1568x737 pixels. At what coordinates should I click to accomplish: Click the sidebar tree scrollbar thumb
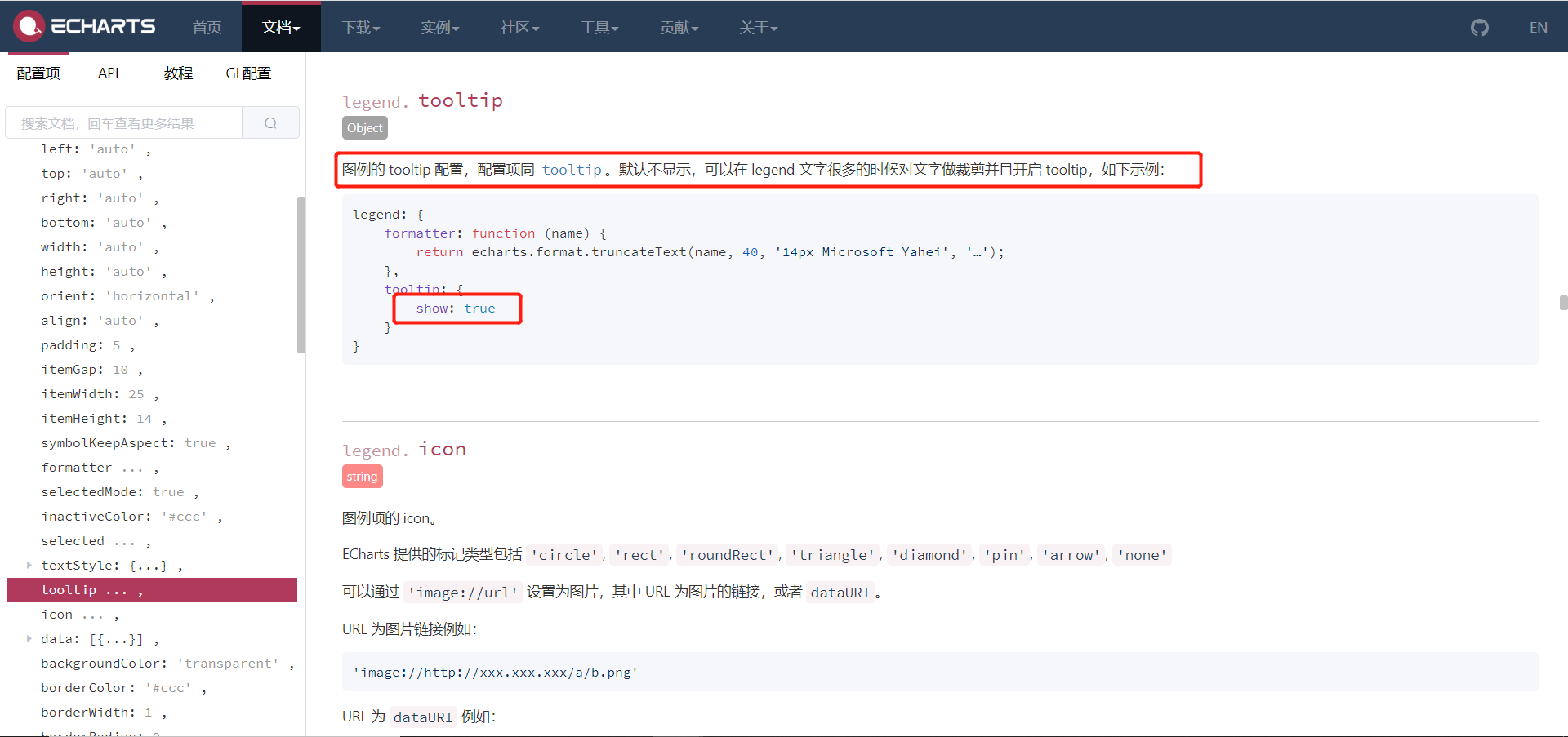tap(301, 274)
